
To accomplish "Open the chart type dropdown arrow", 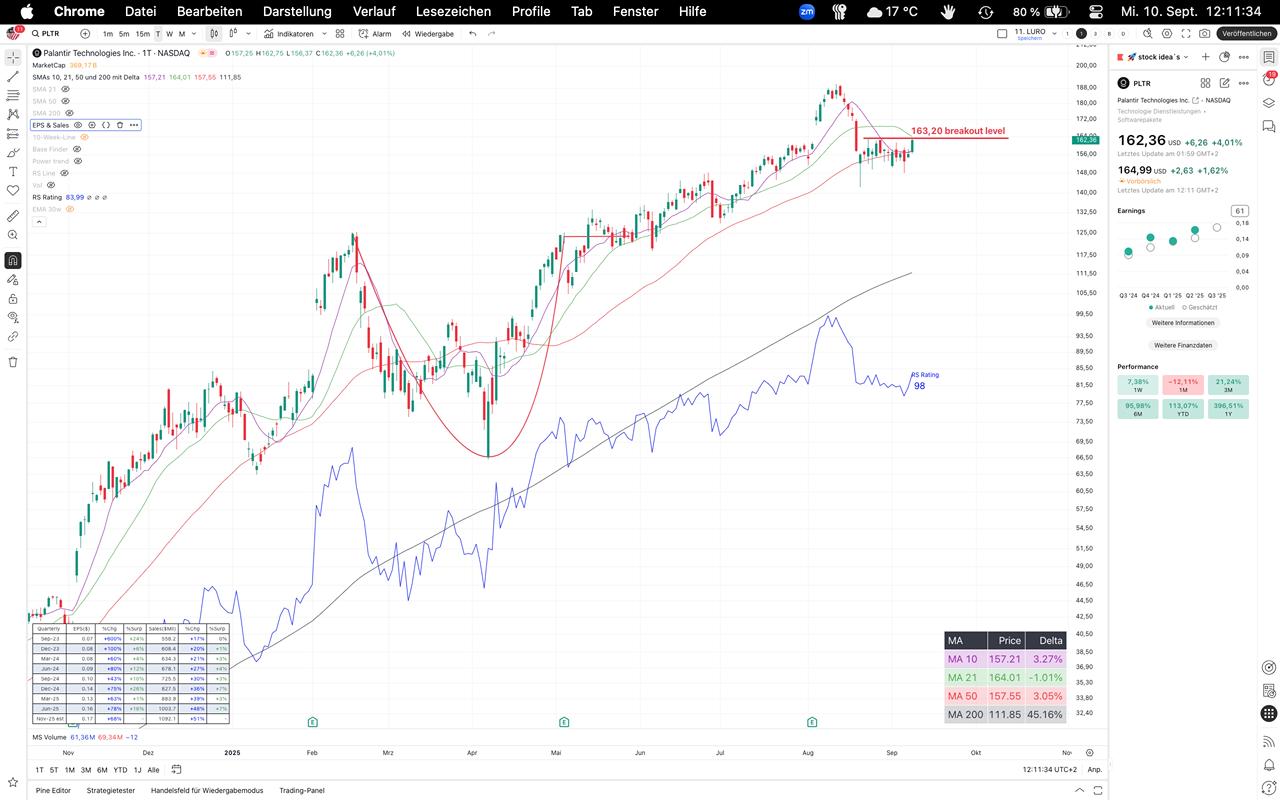I will tap(248, 33).
